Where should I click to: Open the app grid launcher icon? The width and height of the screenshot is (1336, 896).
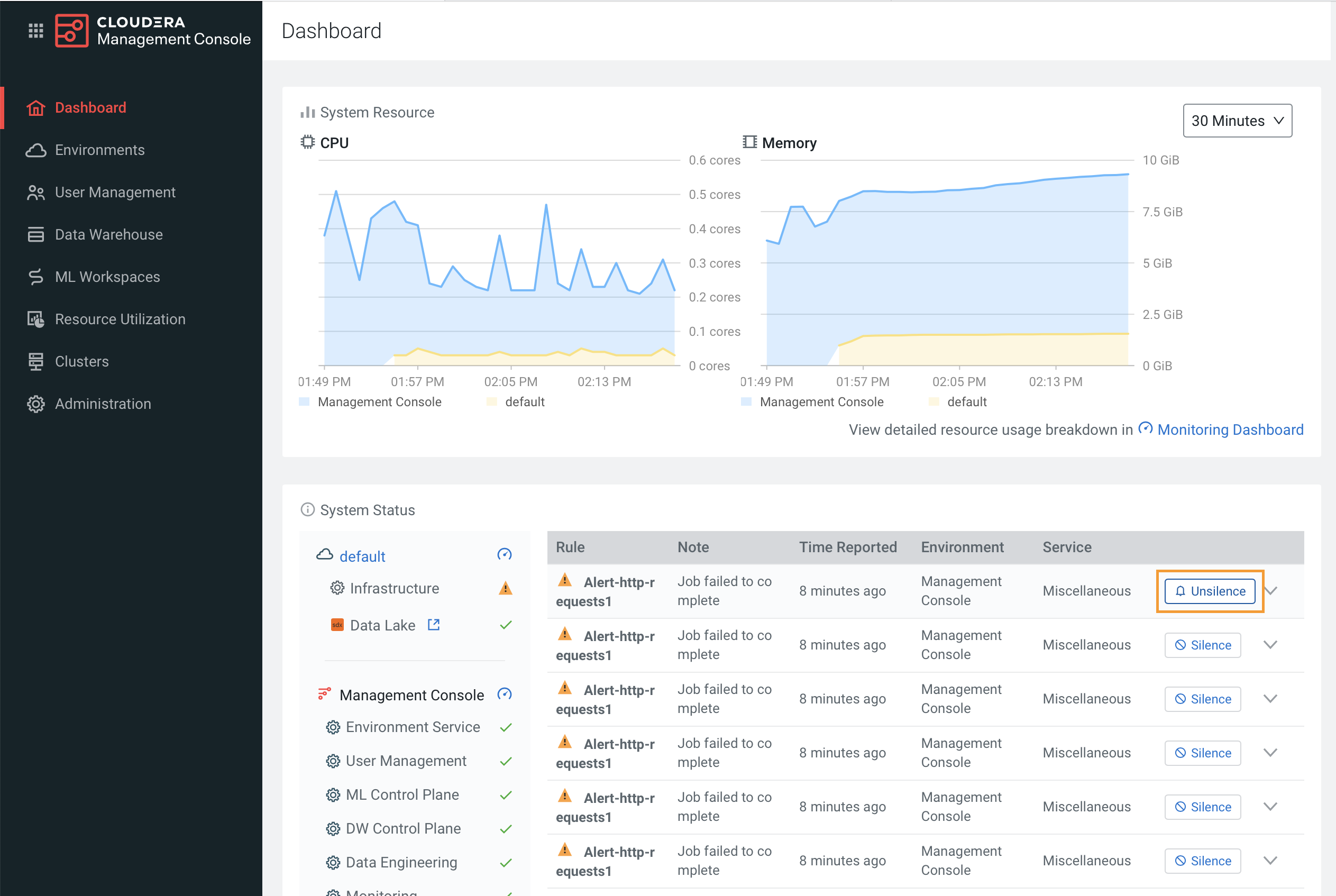35,31
